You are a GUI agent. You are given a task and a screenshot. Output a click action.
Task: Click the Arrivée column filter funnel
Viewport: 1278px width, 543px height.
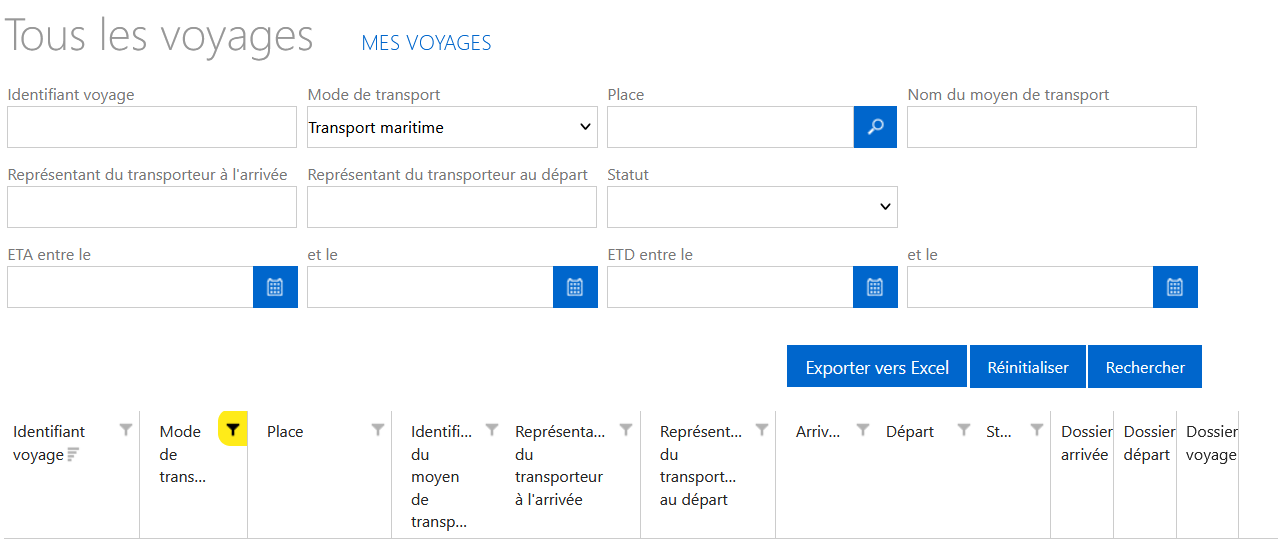863,430
